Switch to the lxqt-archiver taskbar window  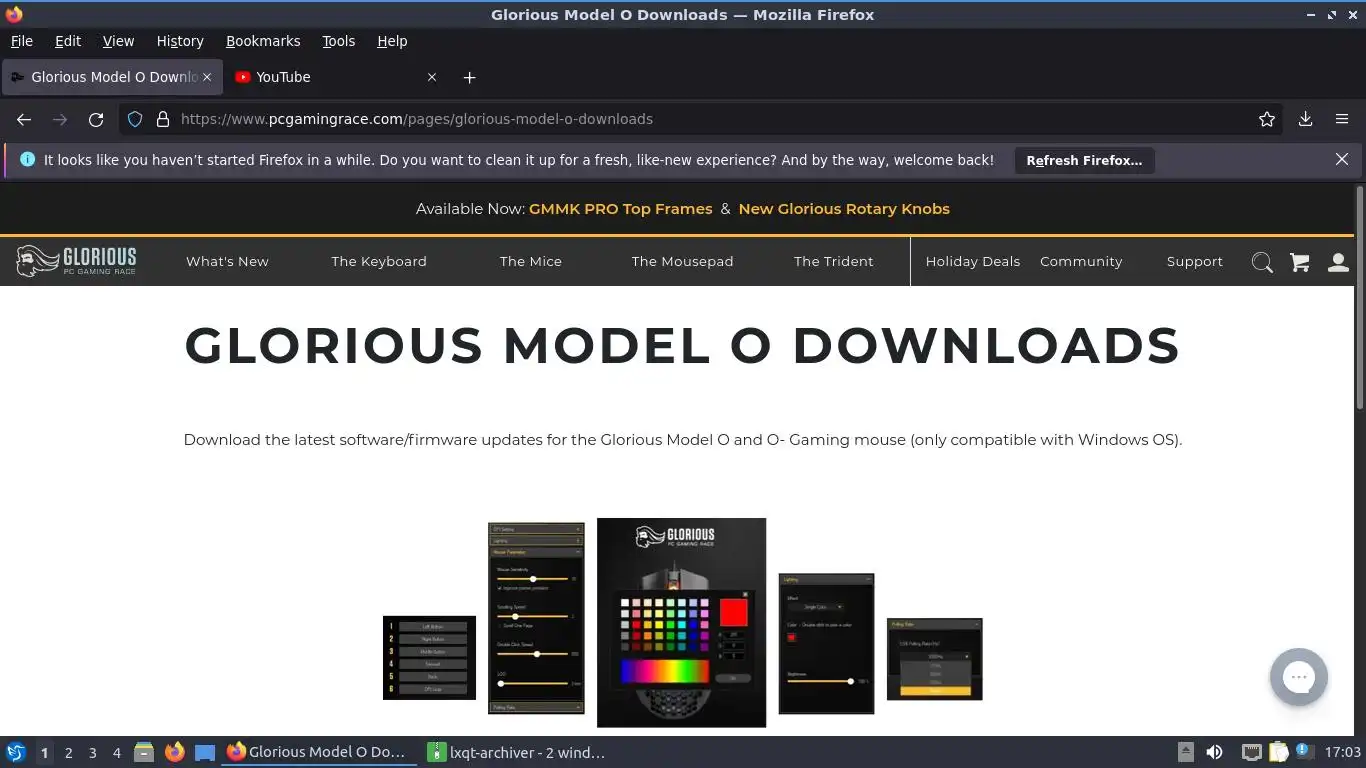(x=517, y=752)
